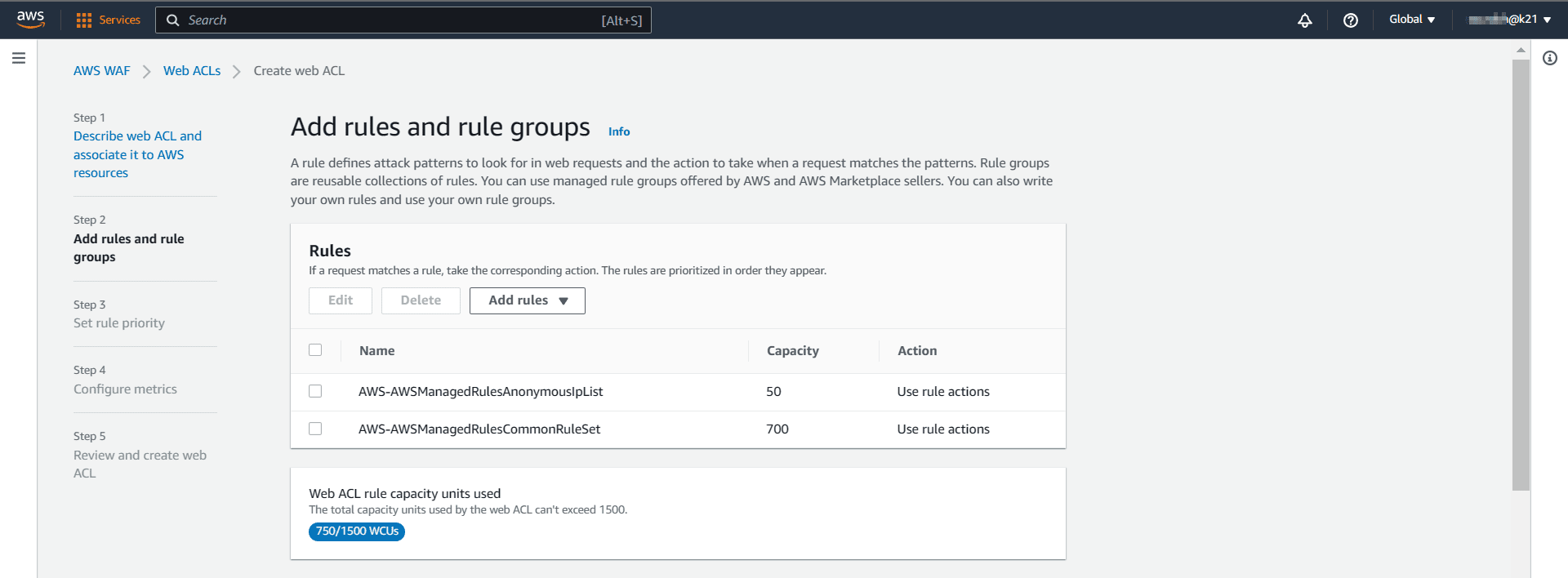Click the 750/1500 WCUs capacity badge

tap(357, 531)
